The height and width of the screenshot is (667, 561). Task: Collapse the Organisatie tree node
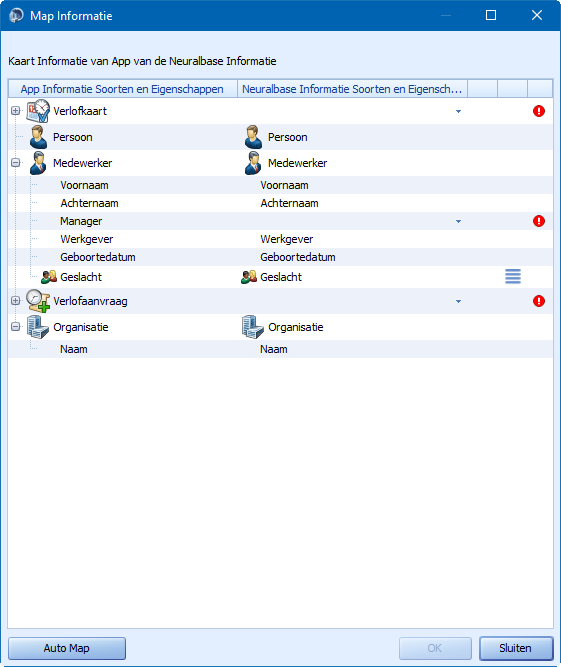(15, 327)
